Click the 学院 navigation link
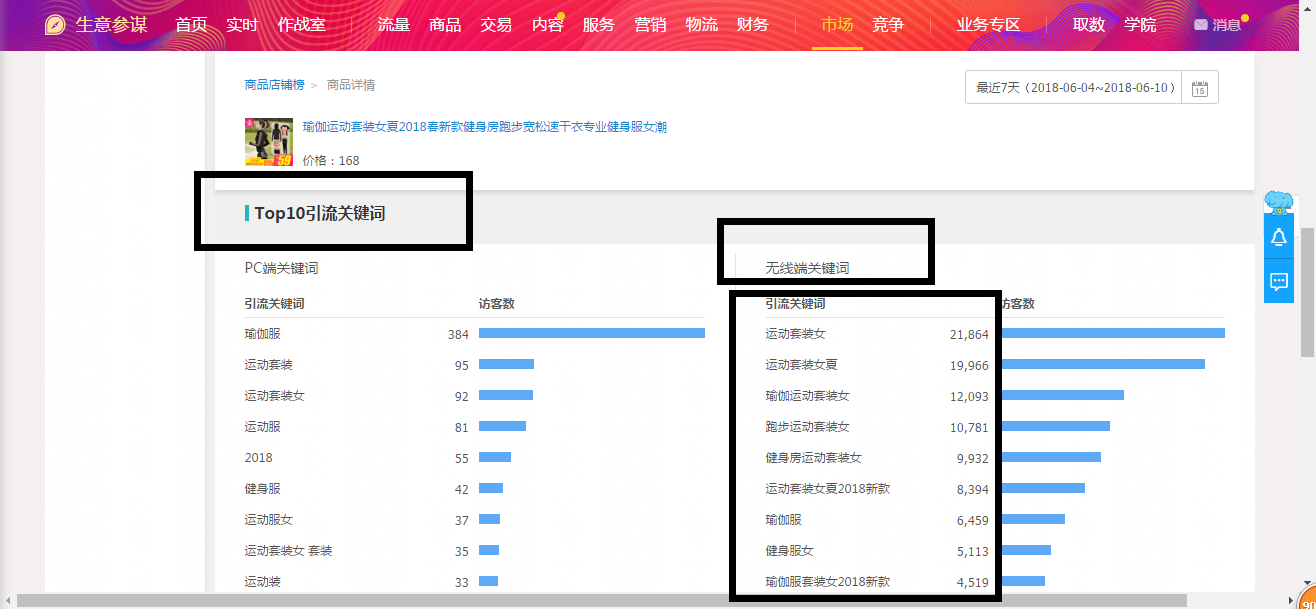 (1140, 25)
